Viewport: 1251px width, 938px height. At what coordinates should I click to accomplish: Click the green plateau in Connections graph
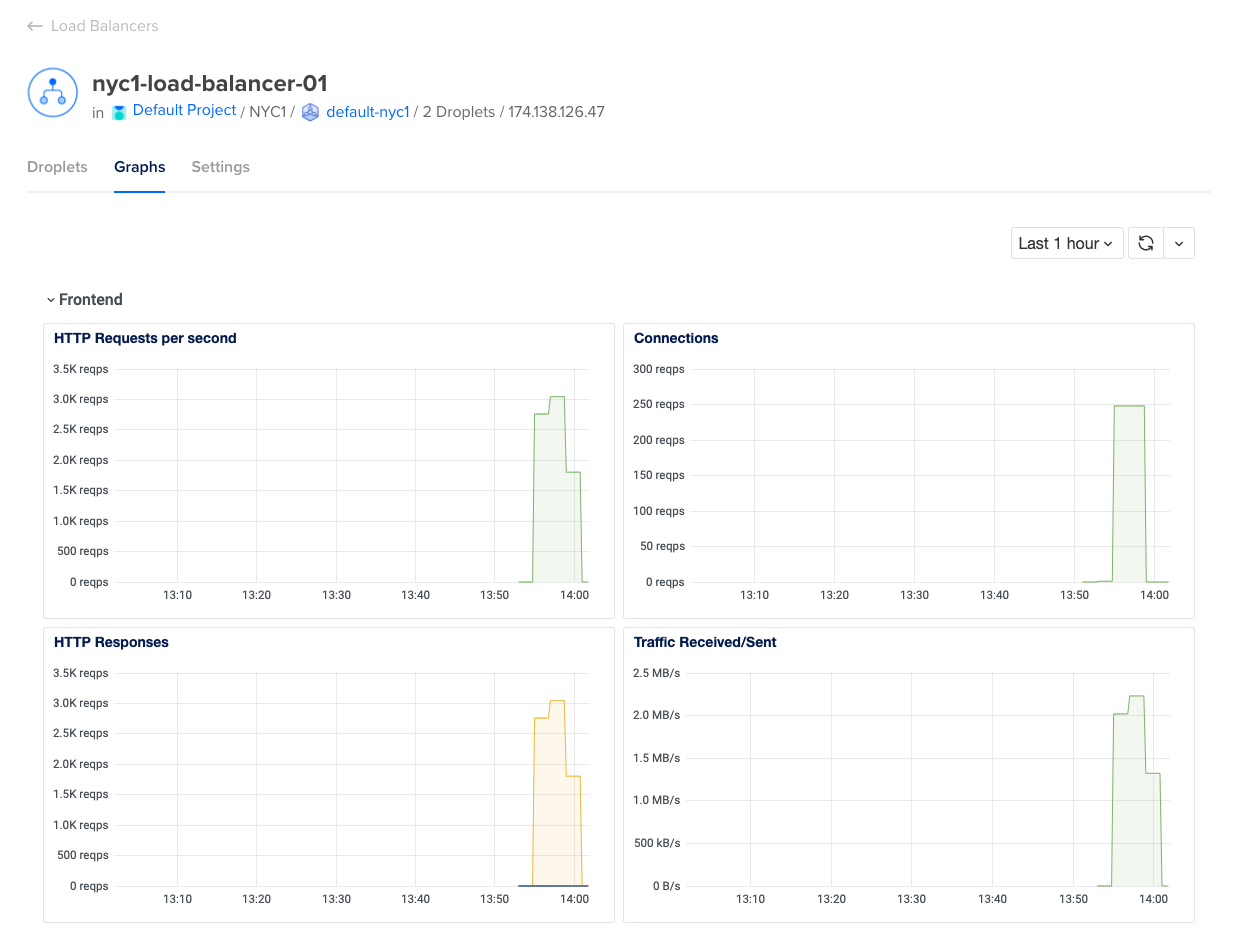[1129, 407]
